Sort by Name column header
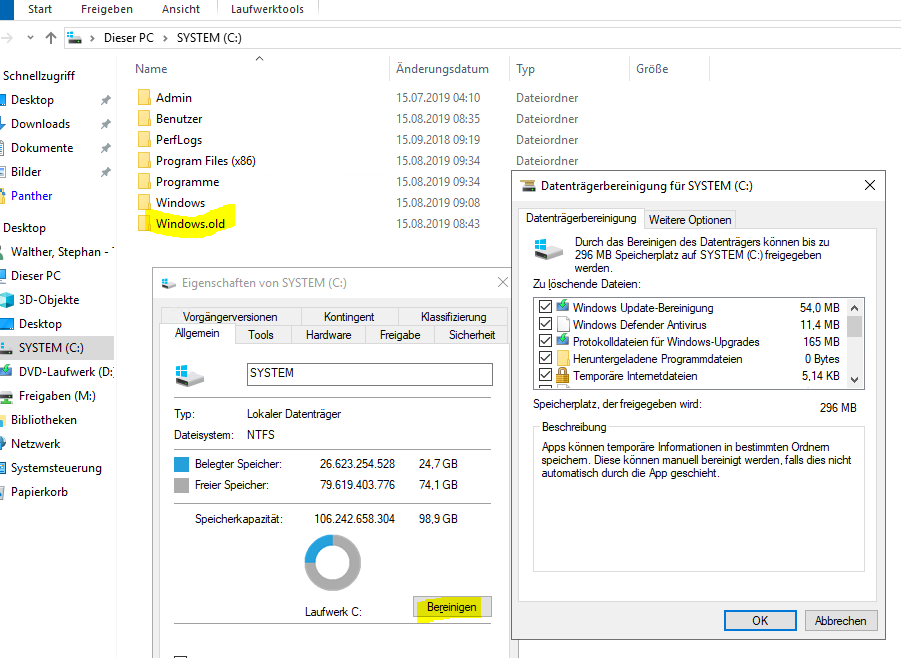 (x=151, y=69)
